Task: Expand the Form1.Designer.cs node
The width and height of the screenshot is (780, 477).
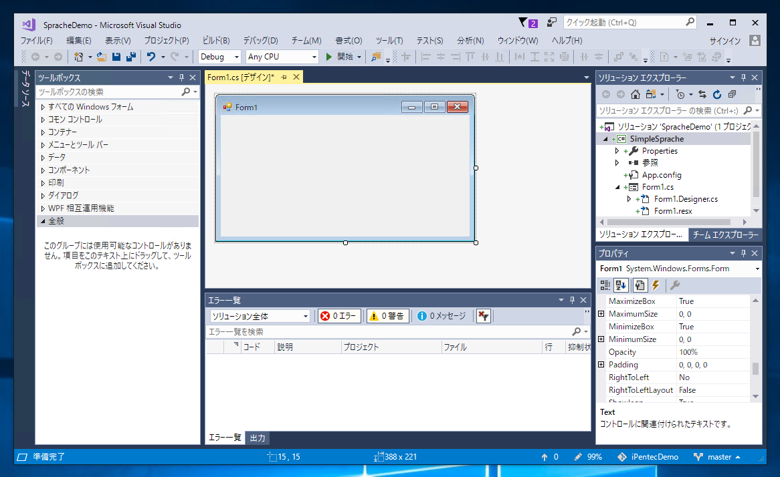Action: coord(629,199)
